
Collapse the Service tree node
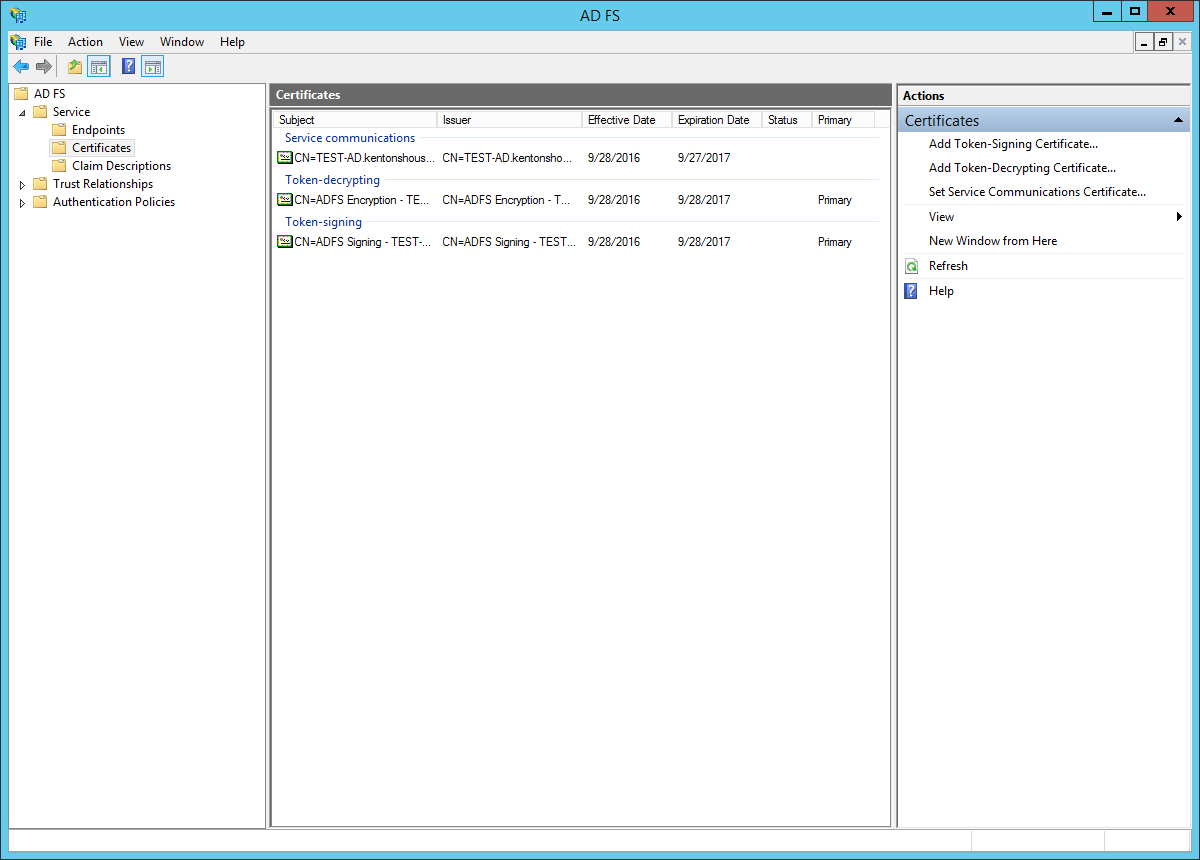23,113
